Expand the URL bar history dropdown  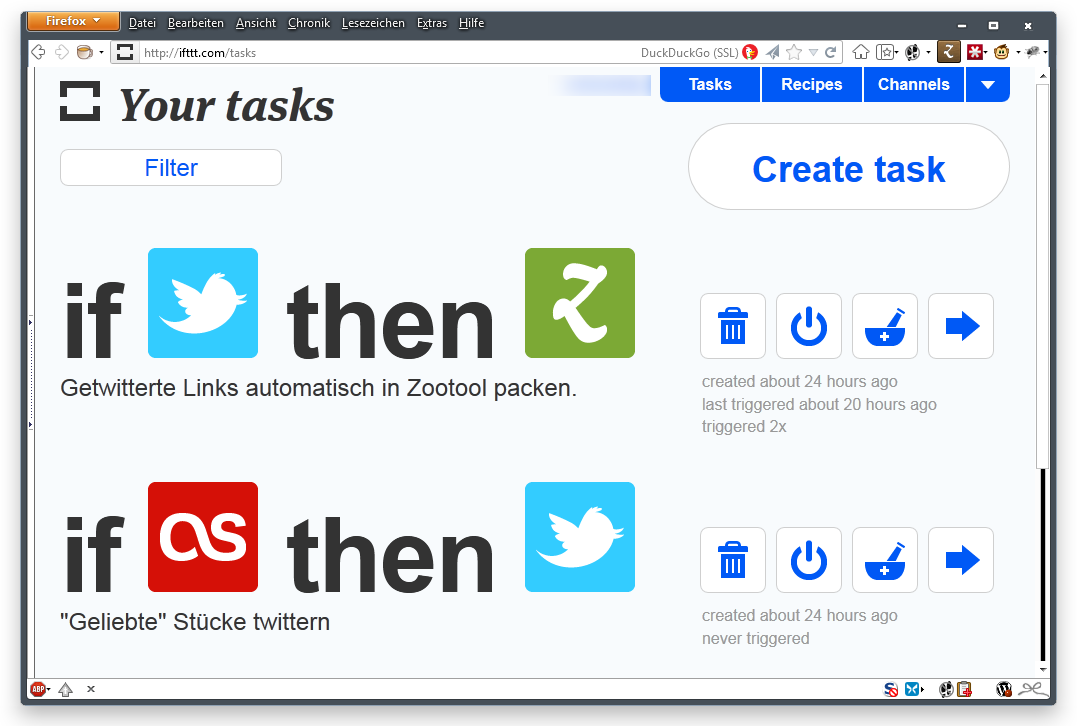coord(813,52)
